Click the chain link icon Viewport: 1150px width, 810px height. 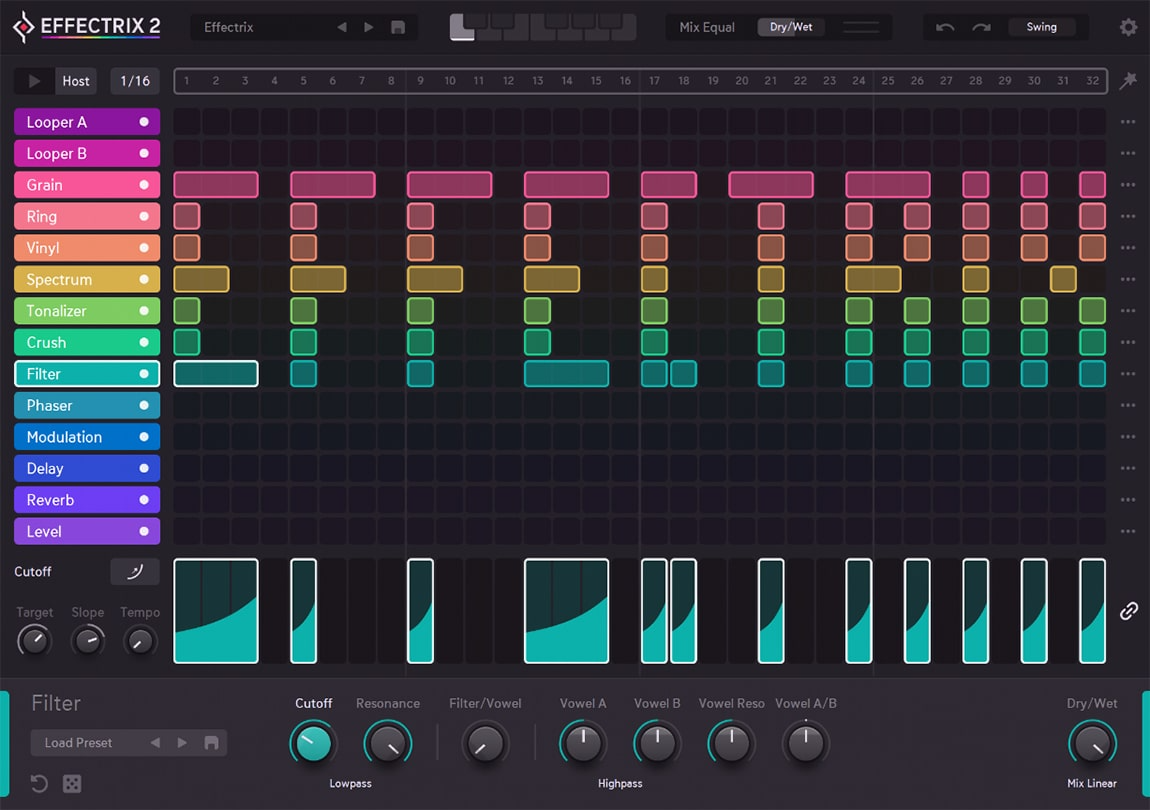click(x=1128, y=610)
